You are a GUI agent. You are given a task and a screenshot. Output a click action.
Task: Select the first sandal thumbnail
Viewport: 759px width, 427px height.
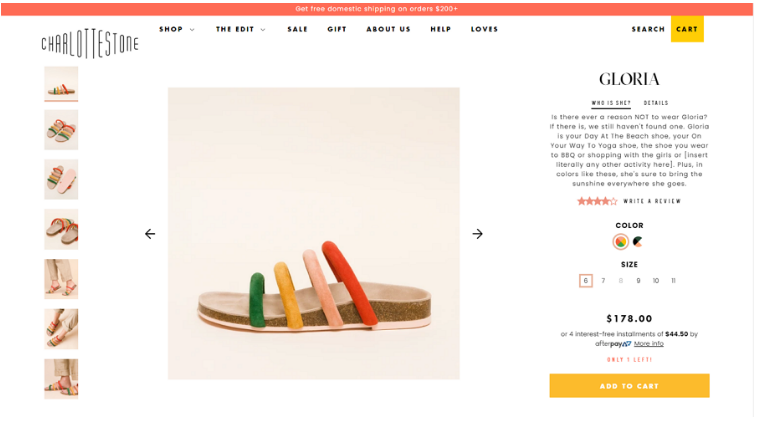point(61,83)
